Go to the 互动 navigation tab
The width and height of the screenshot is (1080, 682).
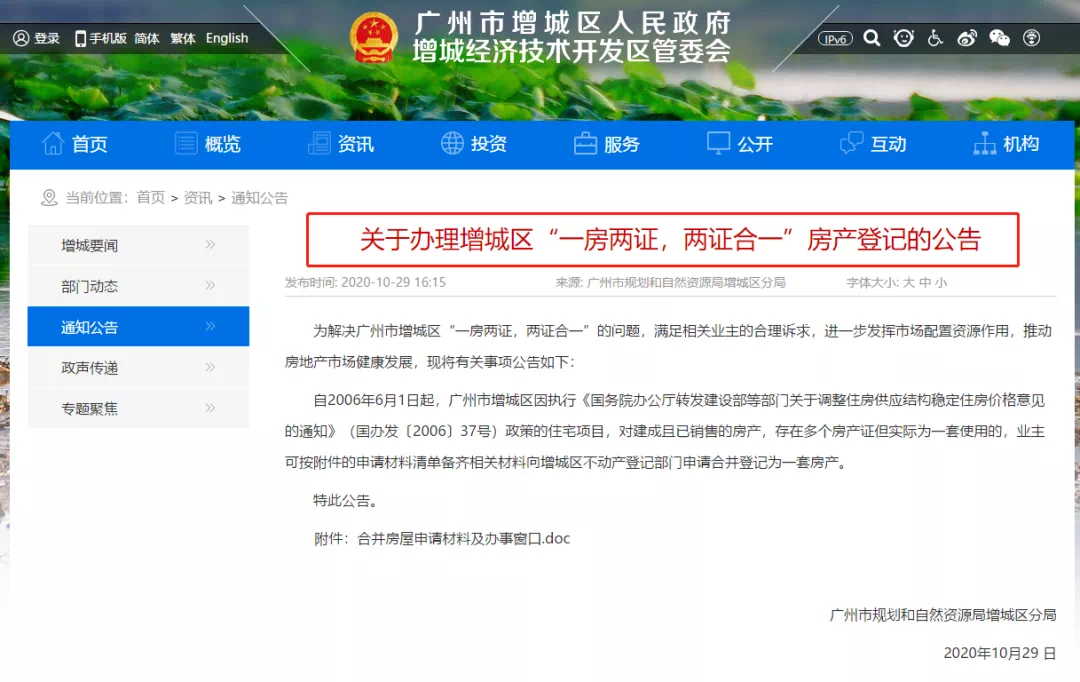click(873, 144)
